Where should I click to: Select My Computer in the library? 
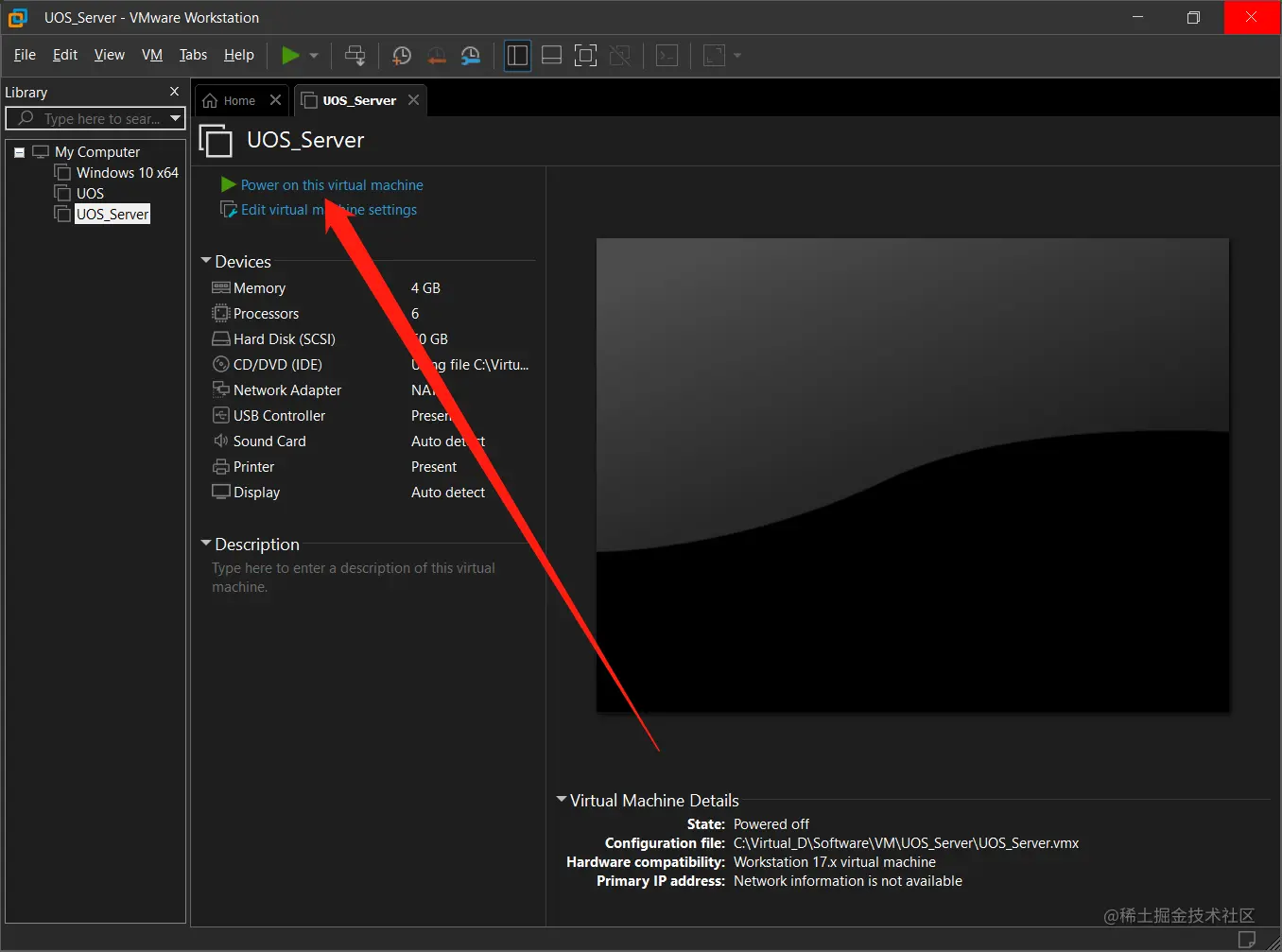(x=97, y=152)
